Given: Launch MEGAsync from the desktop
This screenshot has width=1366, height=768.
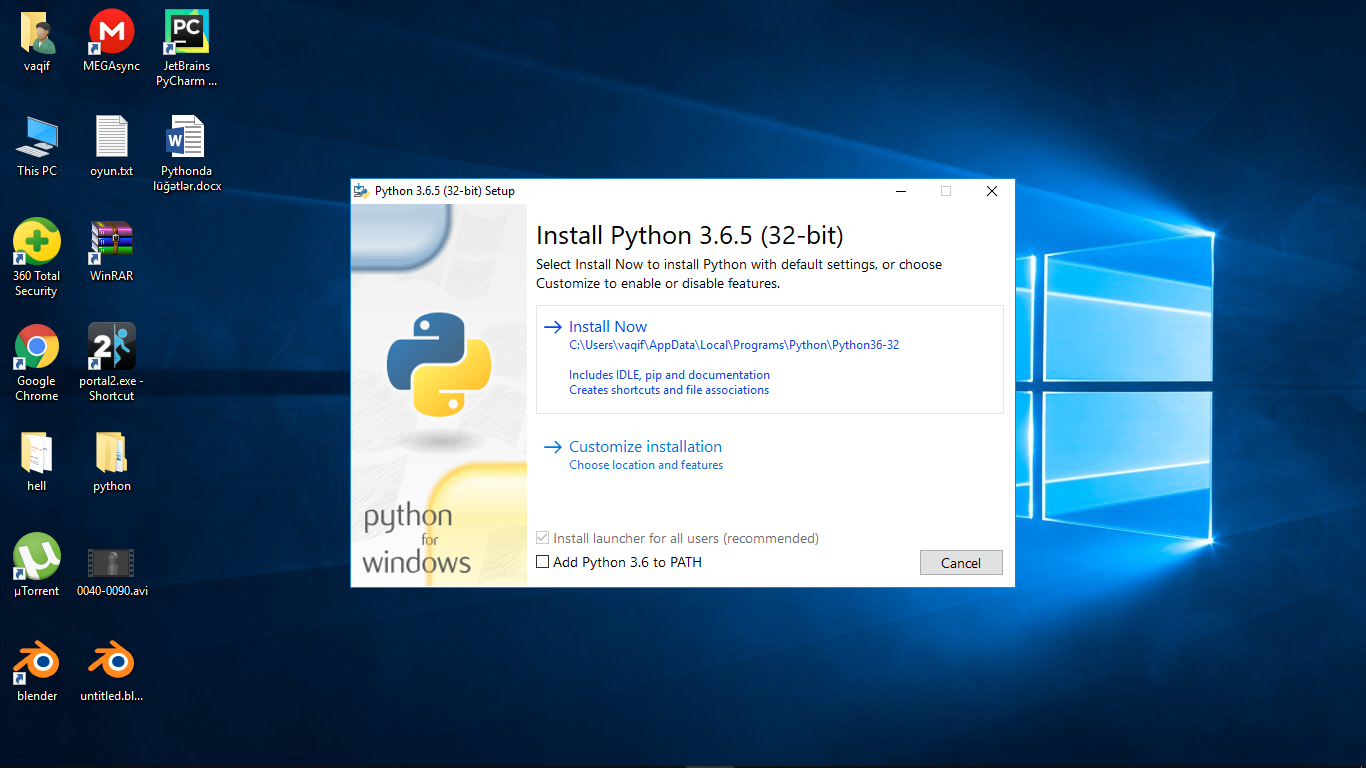Looking at the screenshot, I should (110, 30).
